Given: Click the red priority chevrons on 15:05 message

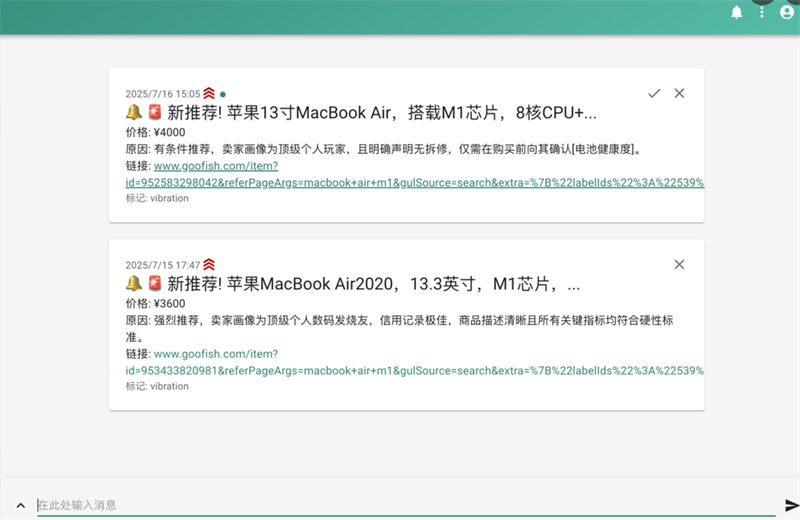Looking at the screenshot, I should [x=209, y=93].
